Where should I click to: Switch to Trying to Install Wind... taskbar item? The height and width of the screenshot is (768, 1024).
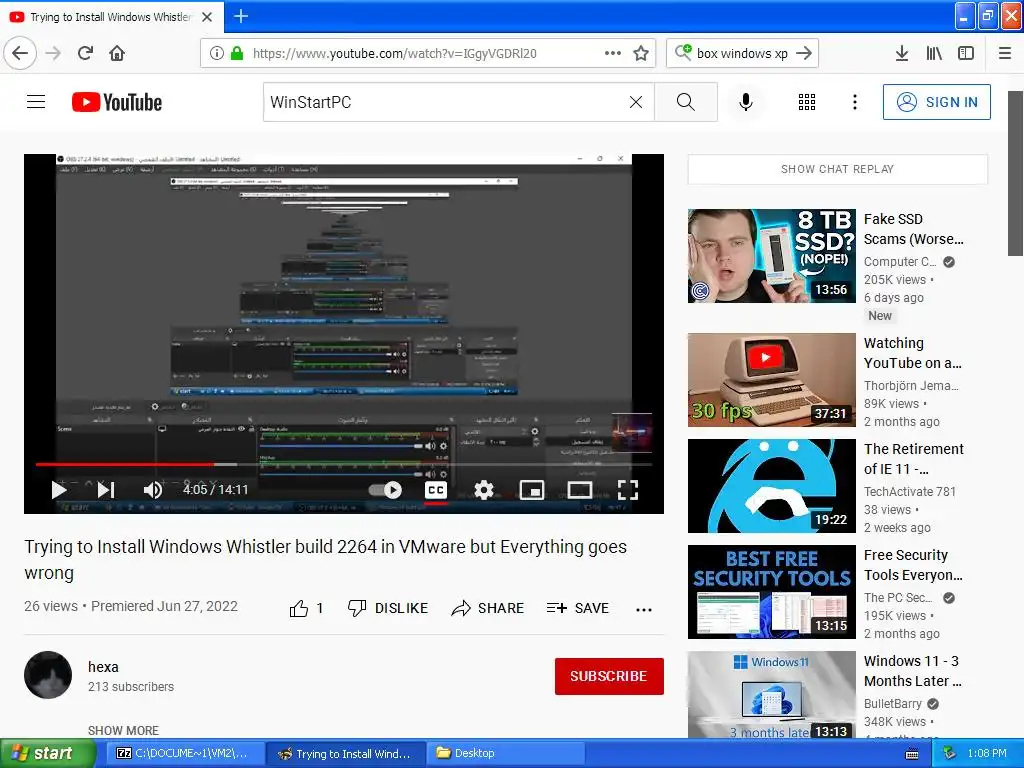(x=345, y=754)
